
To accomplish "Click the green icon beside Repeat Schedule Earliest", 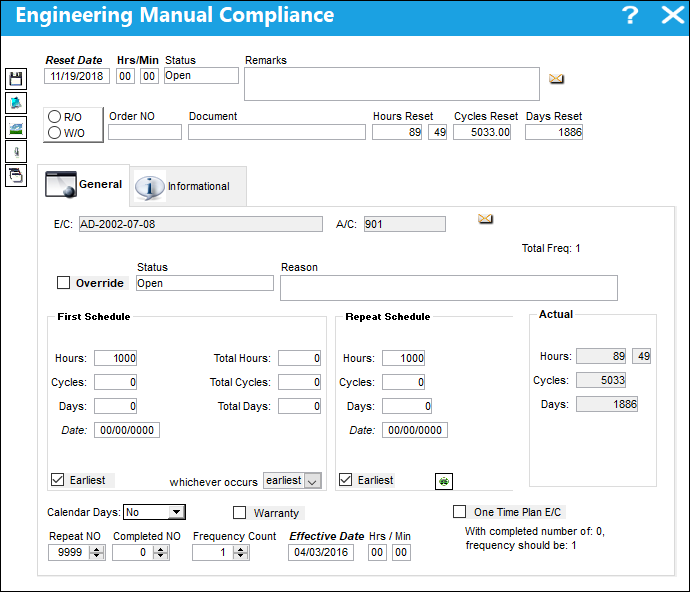I will [x=444, y=481].
